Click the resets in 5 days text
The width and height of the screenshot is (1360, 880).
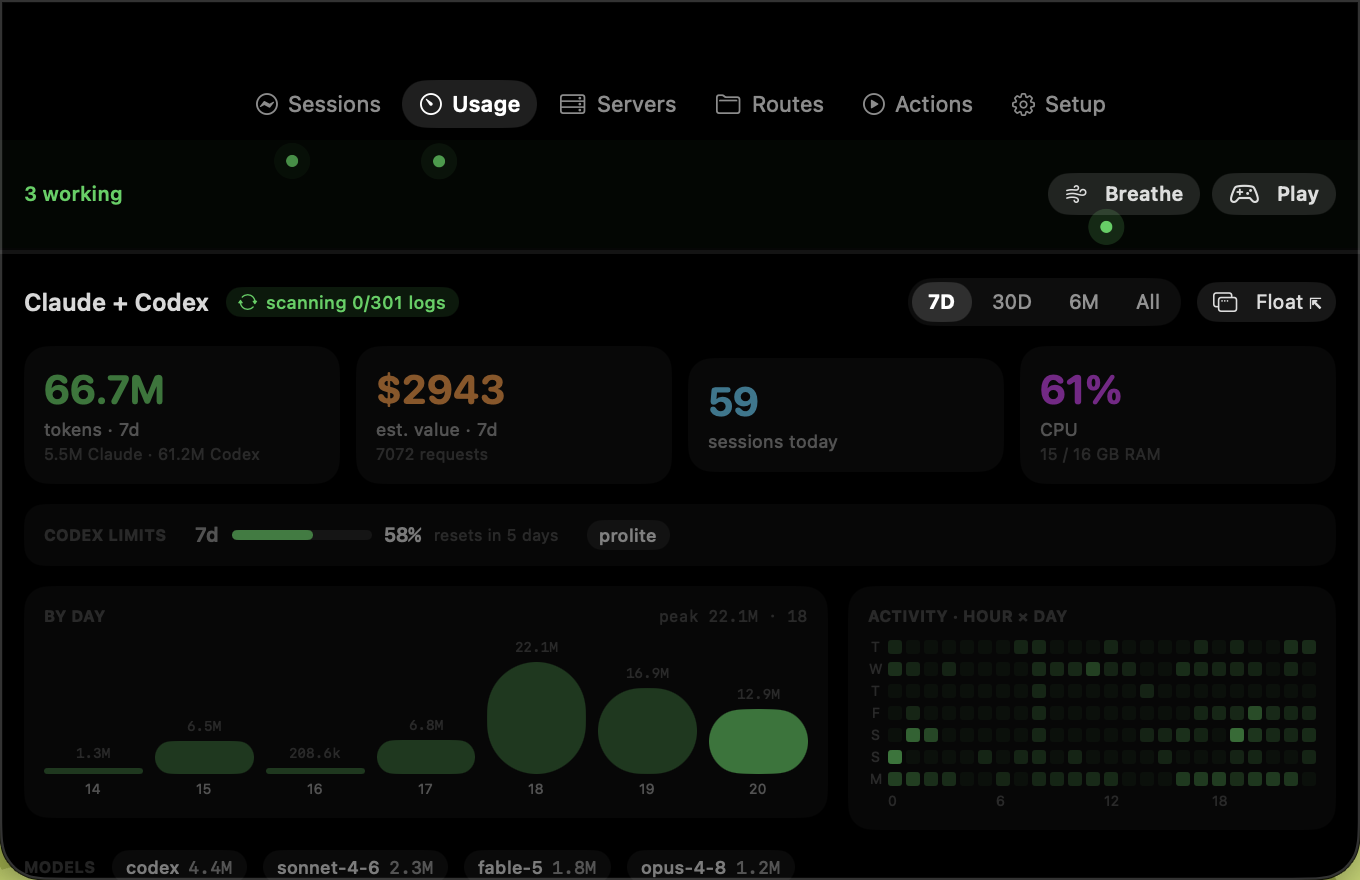point(496,535)
